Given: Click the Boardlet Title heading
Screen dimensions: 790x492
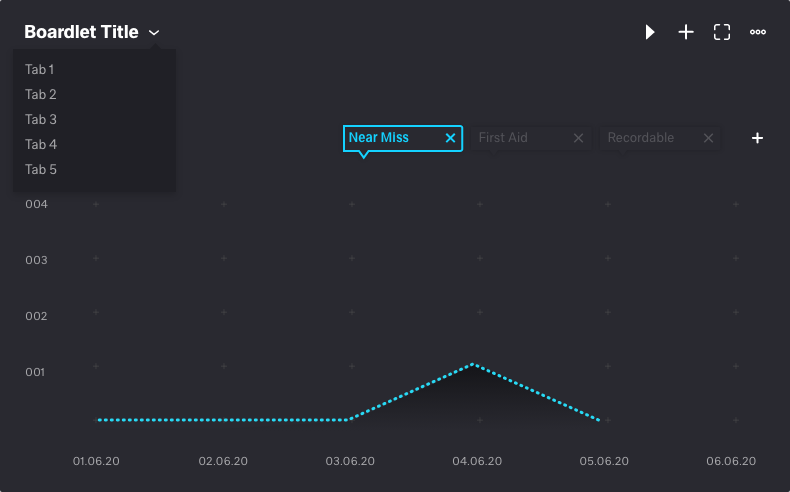Looking at the screenshot, I should coord(81,32).
